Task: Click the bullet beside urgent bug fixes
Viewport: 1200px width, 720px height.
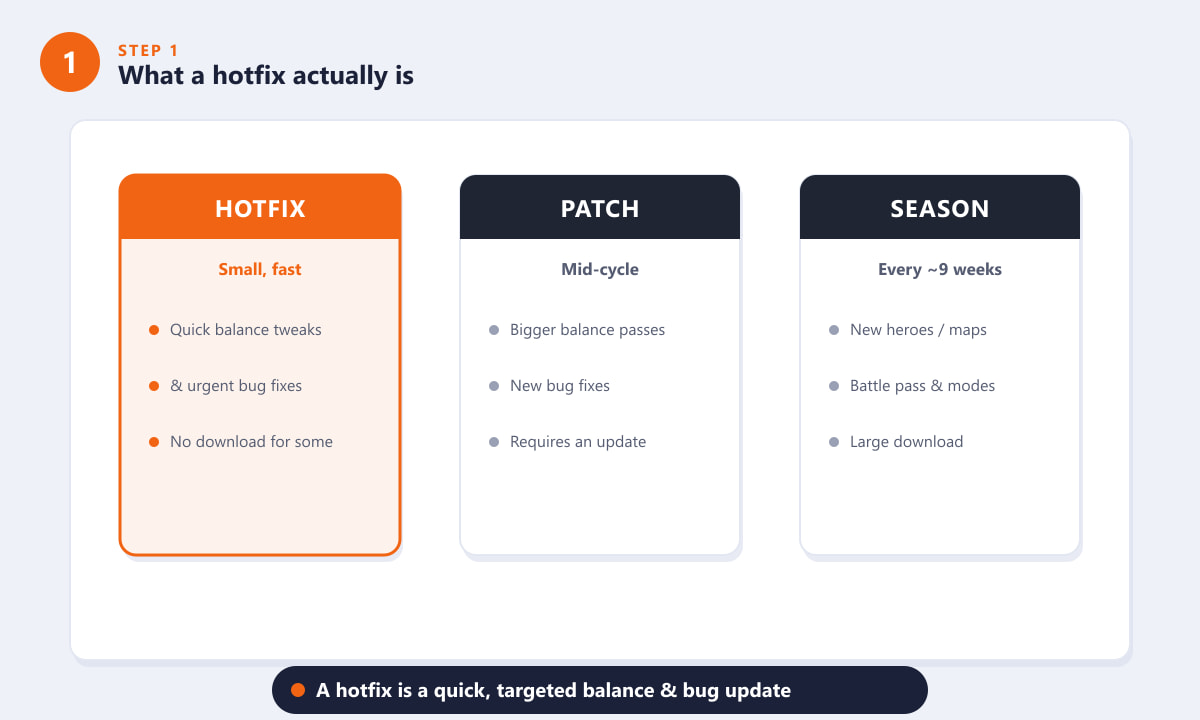Action: click(x=154, y=386)
